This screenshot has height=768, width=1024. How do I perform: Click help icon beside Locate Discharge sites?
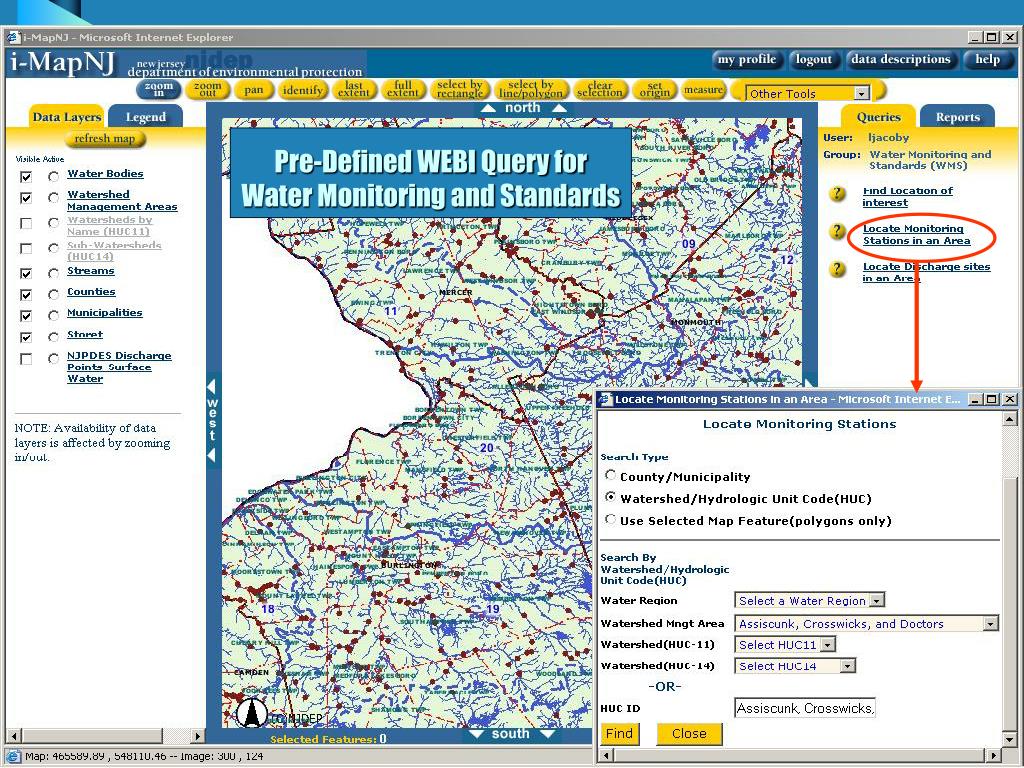pos(837,268)
